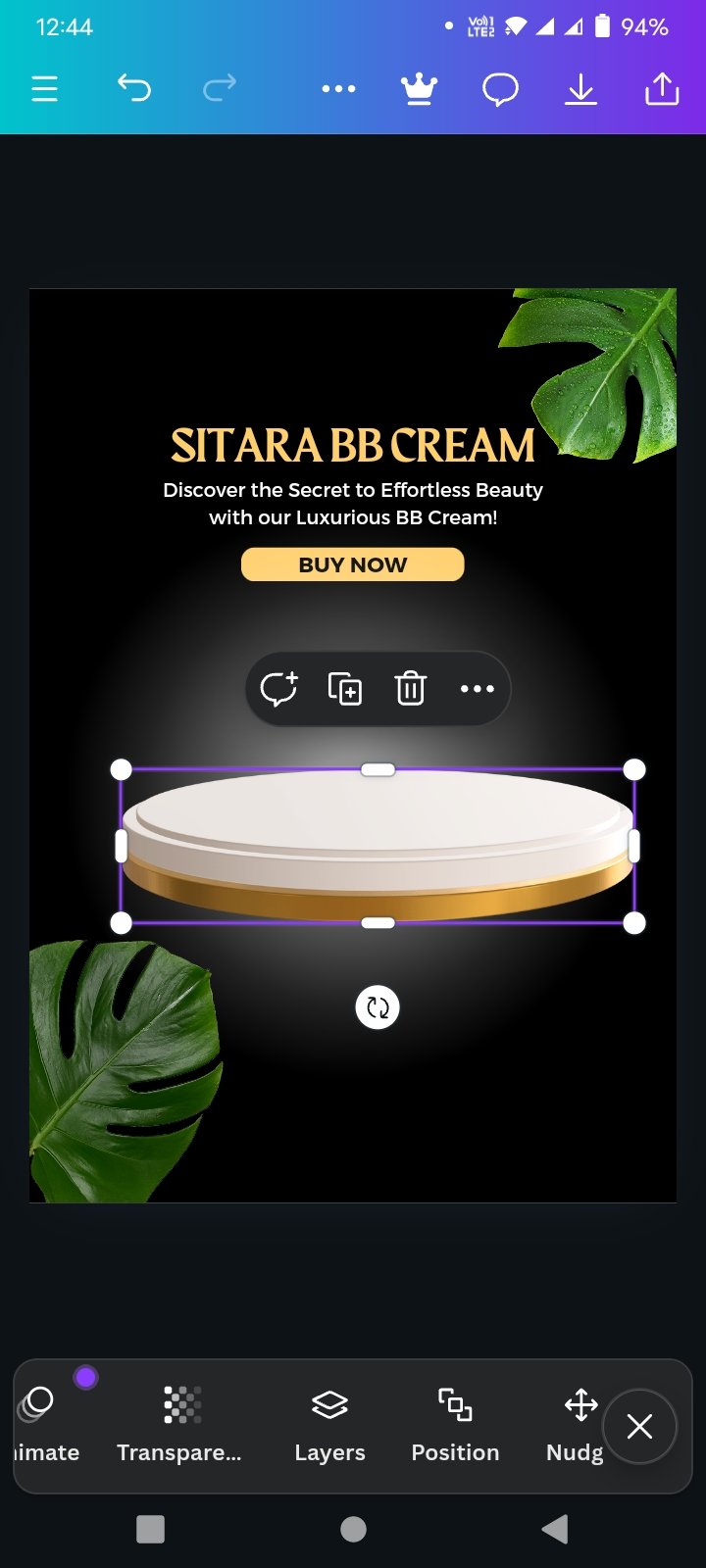Tap the rotate handle below podium

[x=378, y=1006]
